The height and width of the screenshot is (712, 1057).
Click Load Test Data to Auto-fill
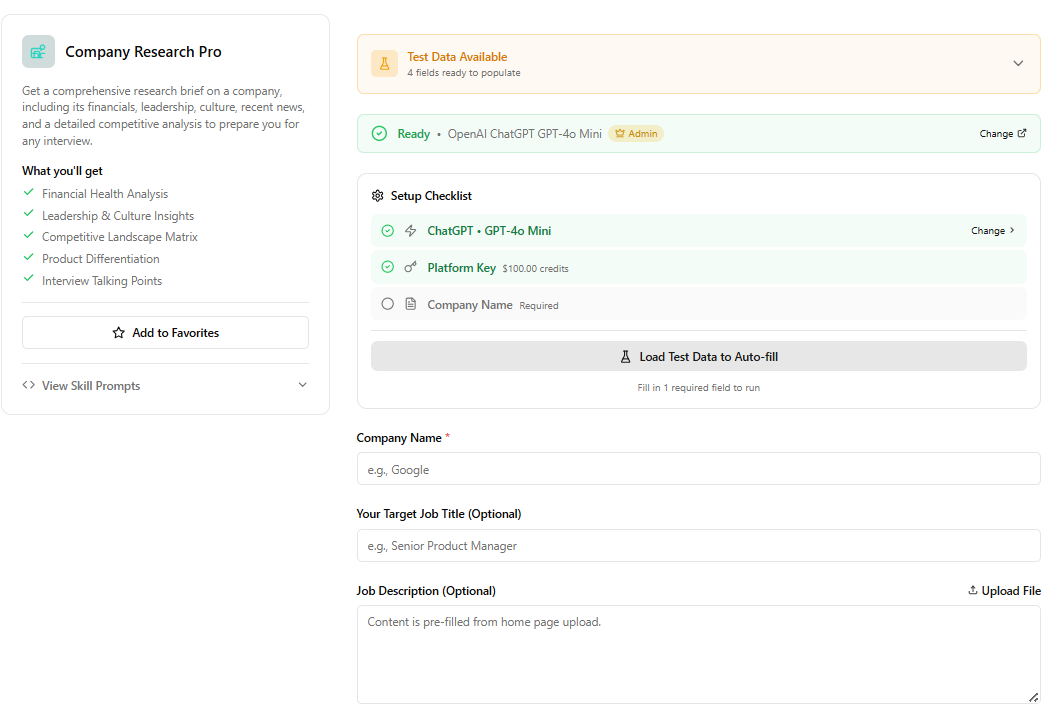tap(698, 356)
